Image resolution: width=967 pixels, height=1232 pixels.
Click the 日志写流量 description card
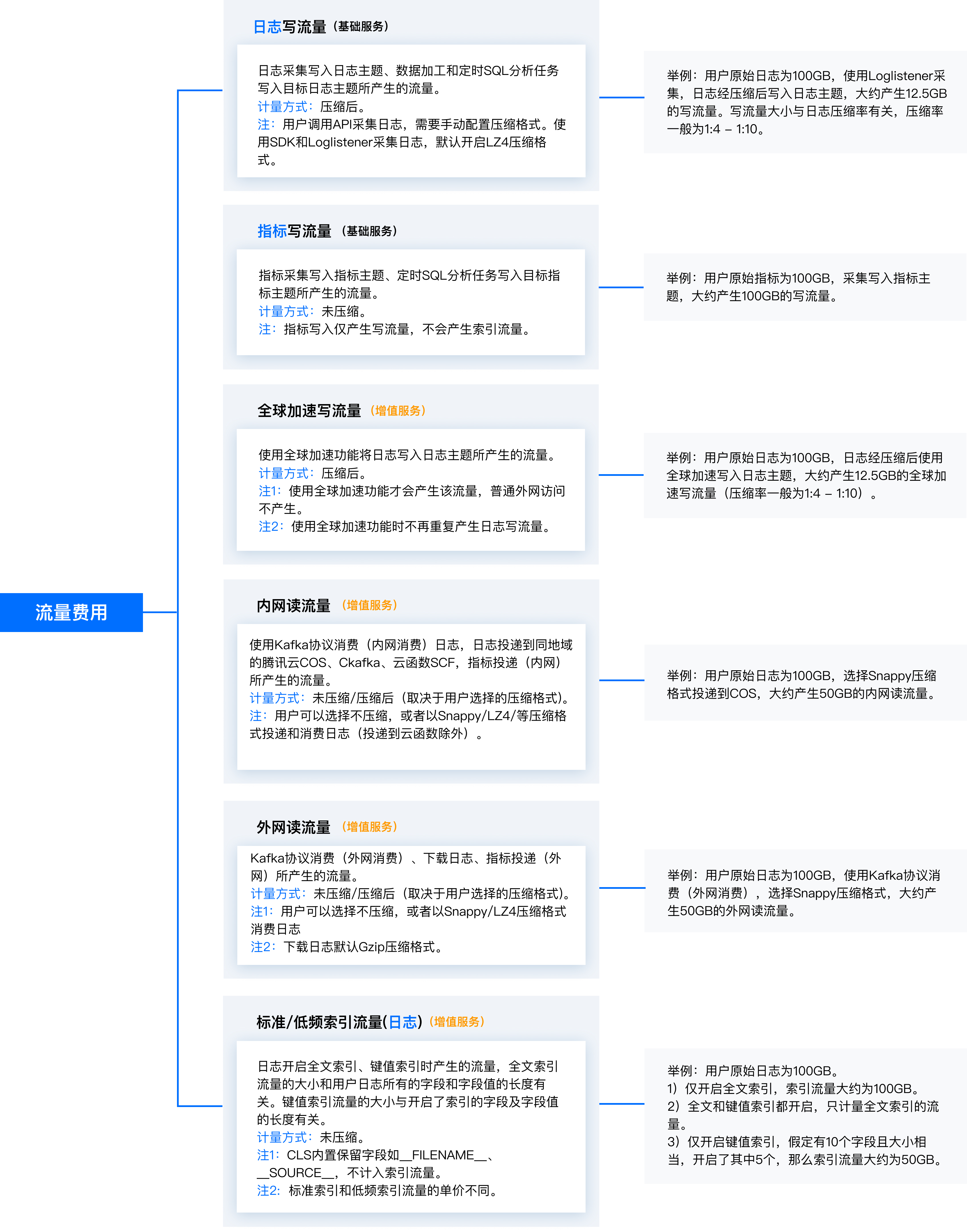(x=411, y=111)
